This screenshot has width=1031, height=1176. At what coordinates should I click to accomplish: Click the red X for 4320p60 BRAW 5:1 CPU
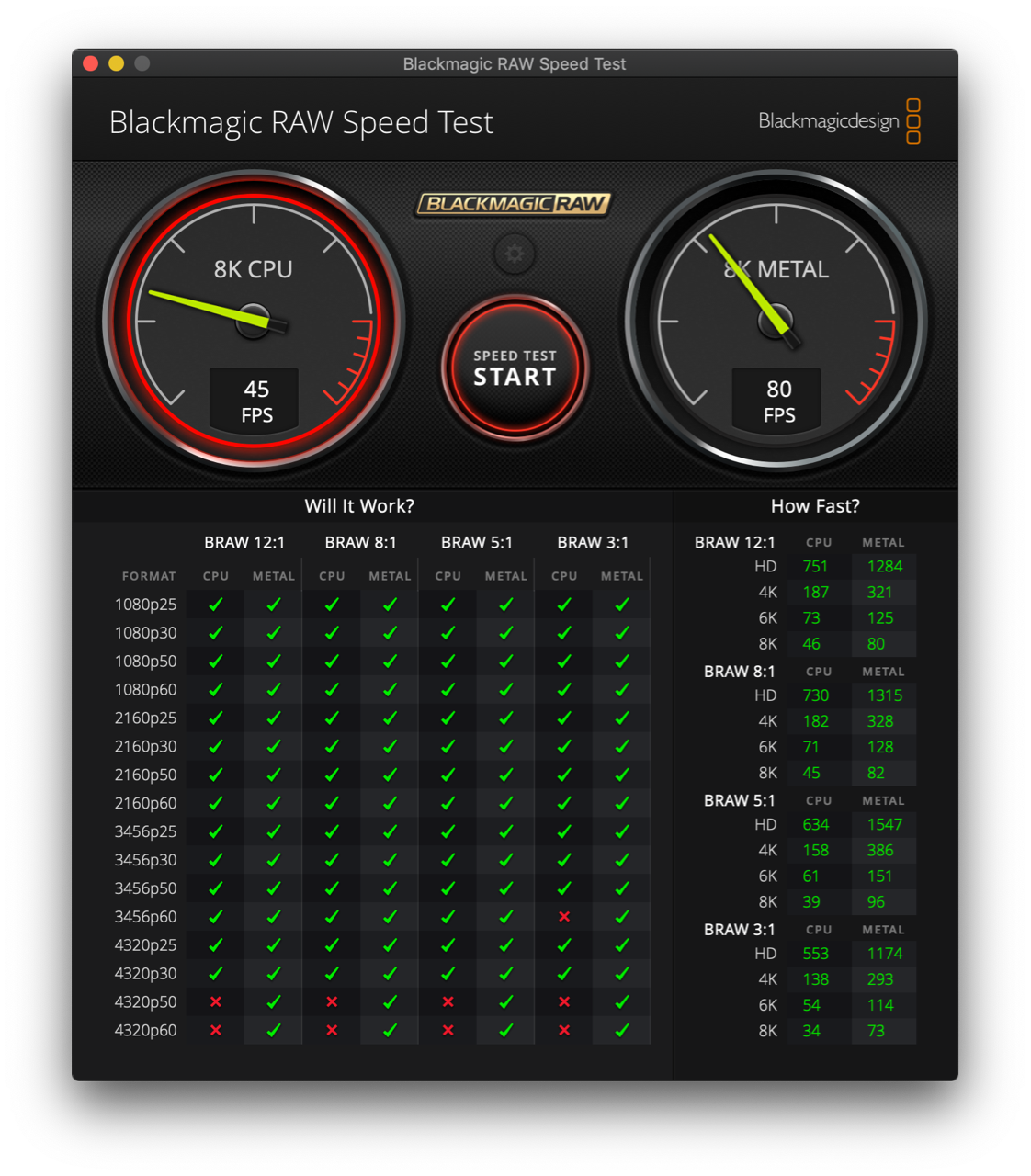point(448,1031)
